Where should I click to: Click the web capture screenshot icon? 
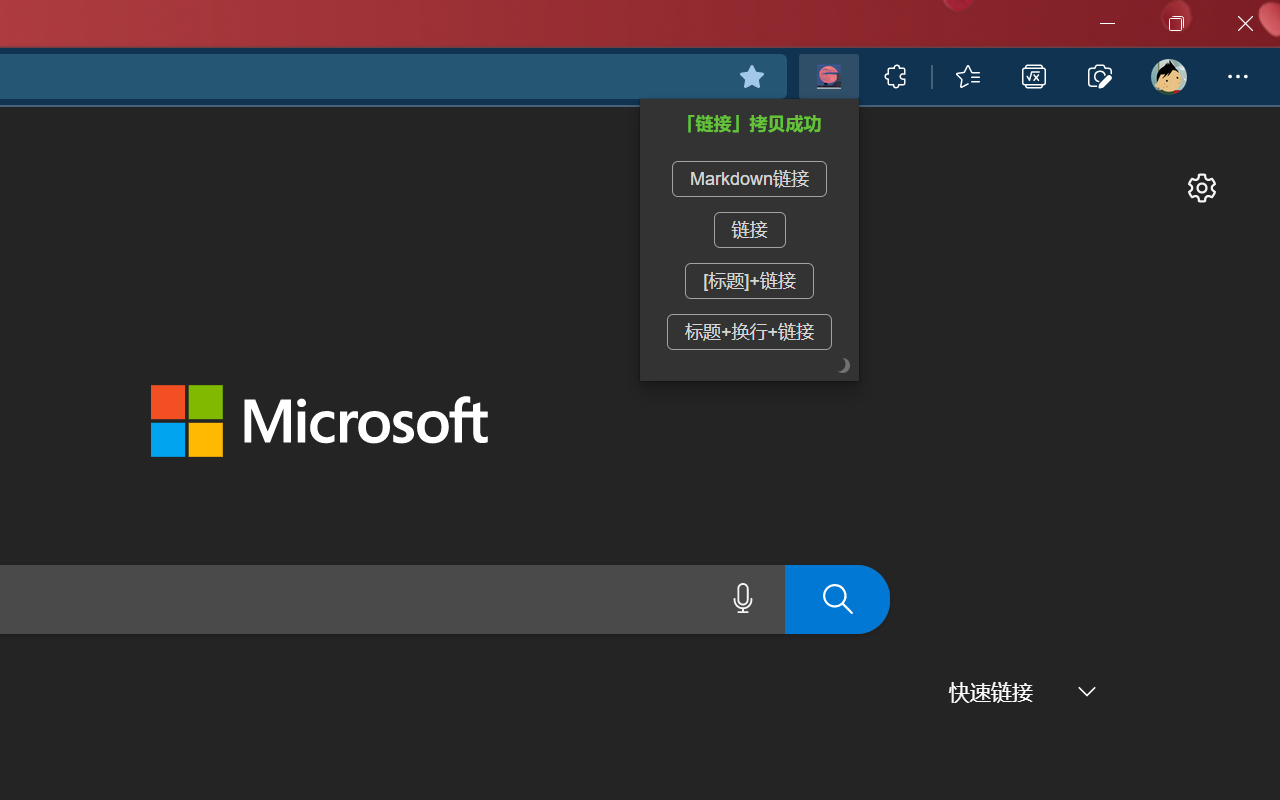point(1100,76)
